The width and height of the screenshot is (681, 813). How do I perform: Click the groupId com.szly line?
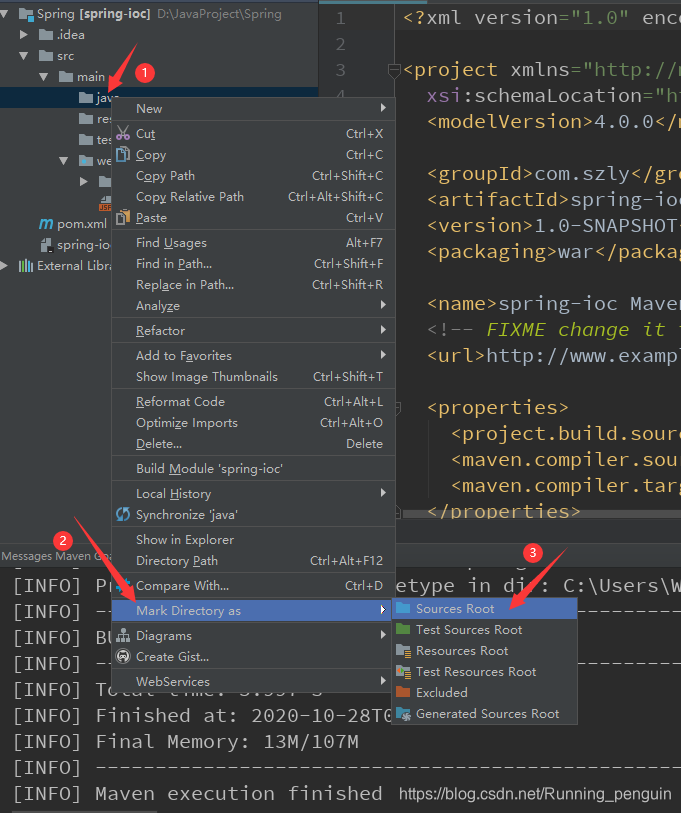click(553, 174)
